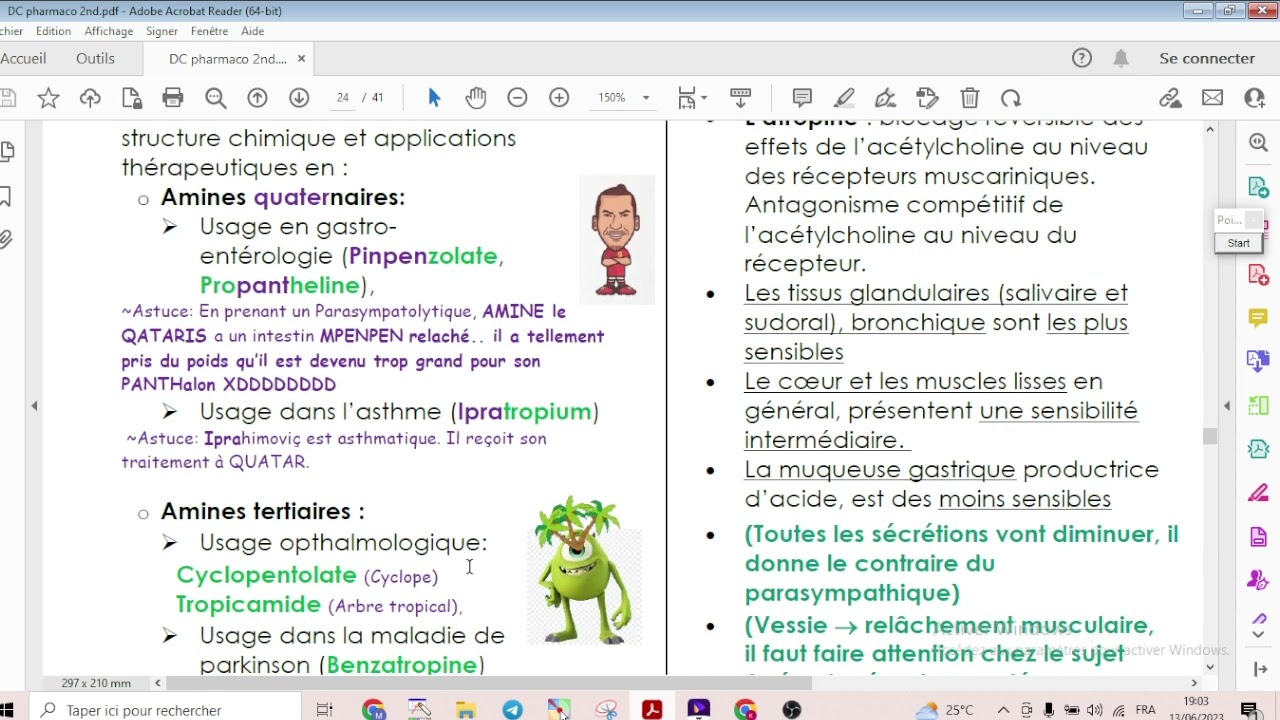Close the DC pharmaco 2nd document tab
Screen dimensions: 1280x720
pos(301,59)
